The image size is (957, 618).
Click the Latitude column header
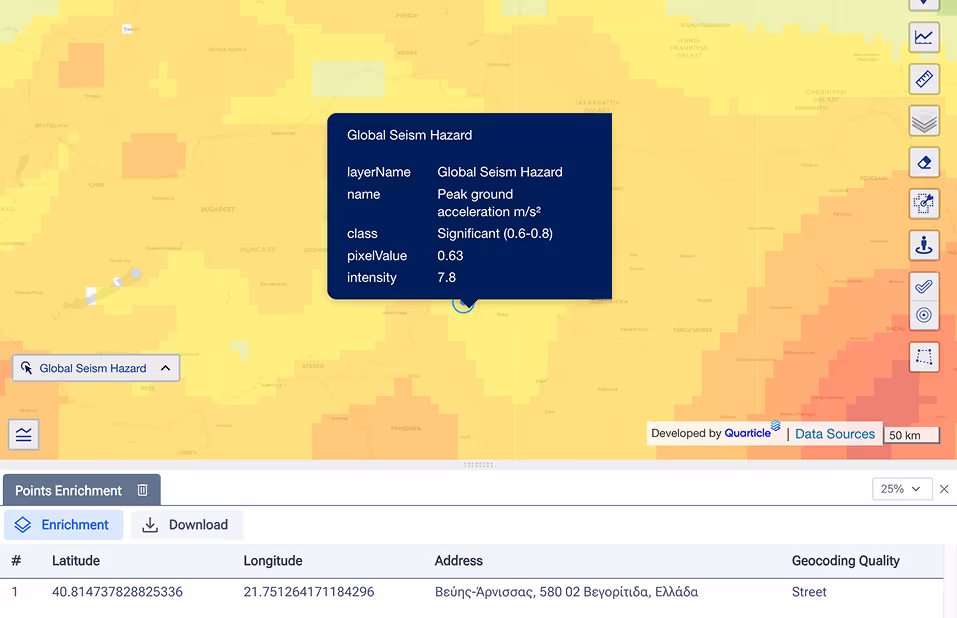click(76, 561)
